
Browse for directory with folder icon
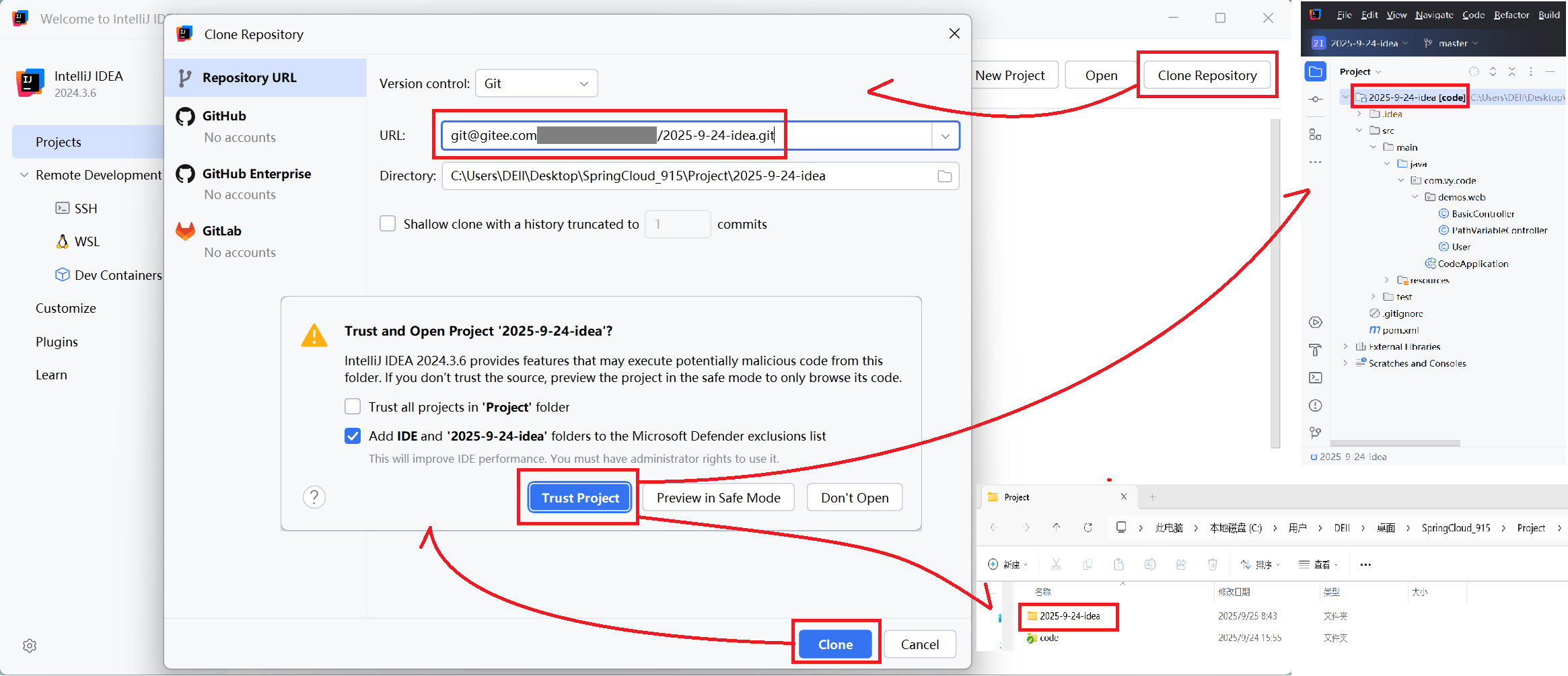945,176
